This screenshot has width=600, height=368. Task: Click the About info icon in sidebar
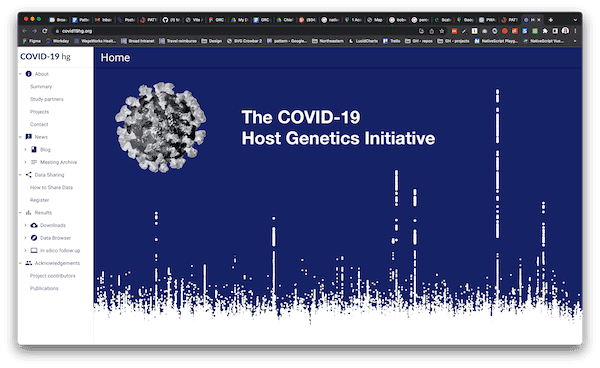(28, 74)
